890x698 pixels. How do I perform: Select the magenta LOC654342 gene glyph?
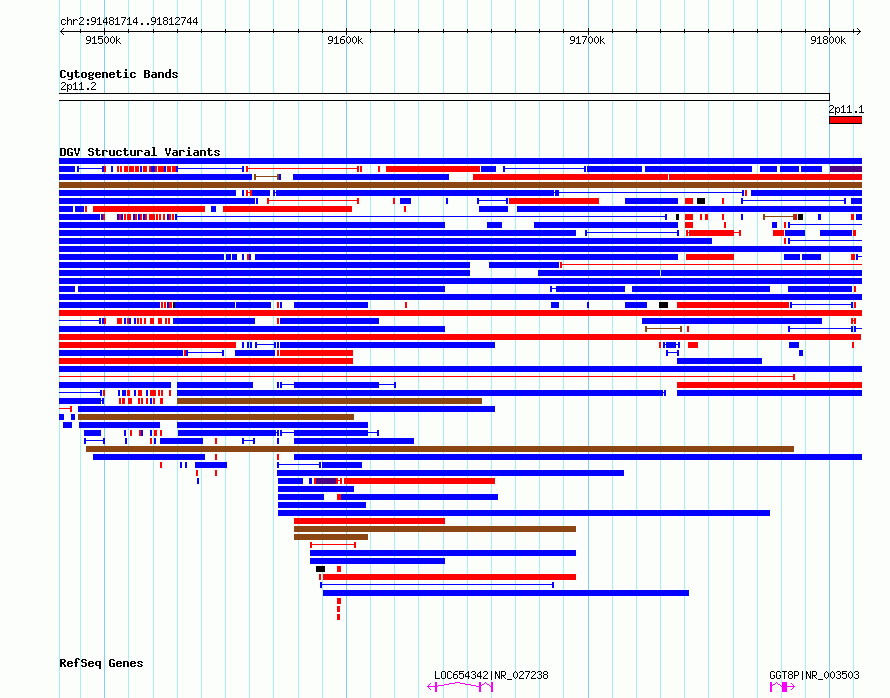click(460, 687)
